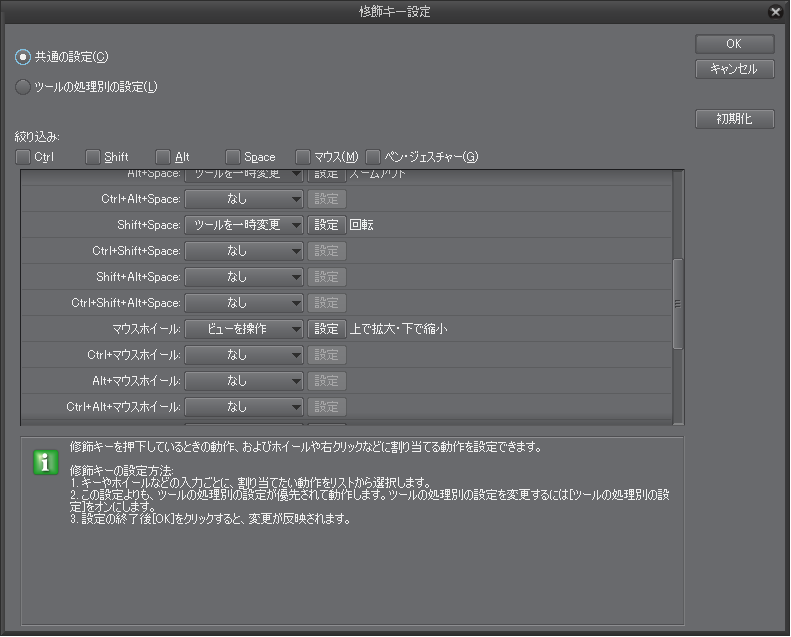The width and height of the screenshot is (791, 637).
Task: Click the OK button
Action: point(734,44)
